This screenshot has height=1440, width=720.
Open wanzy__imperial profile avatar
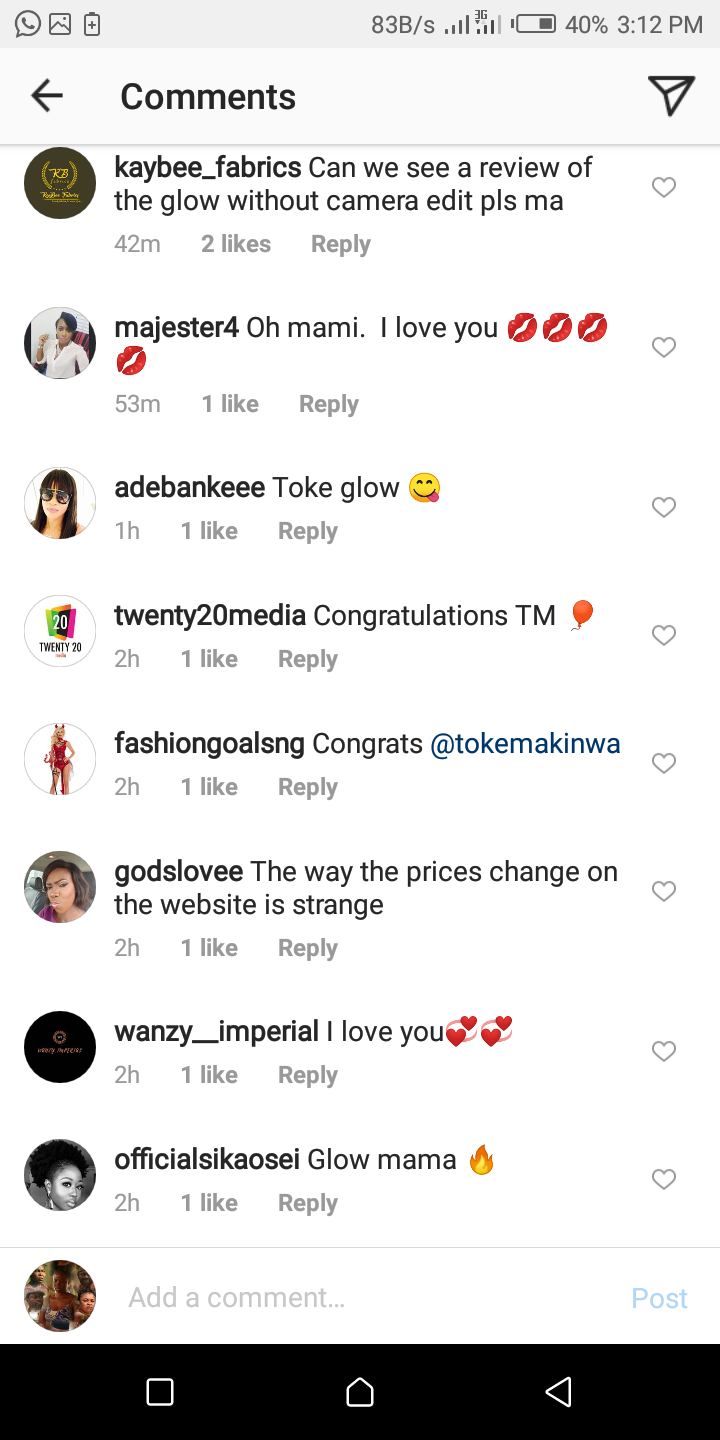tap(60, 1047)
